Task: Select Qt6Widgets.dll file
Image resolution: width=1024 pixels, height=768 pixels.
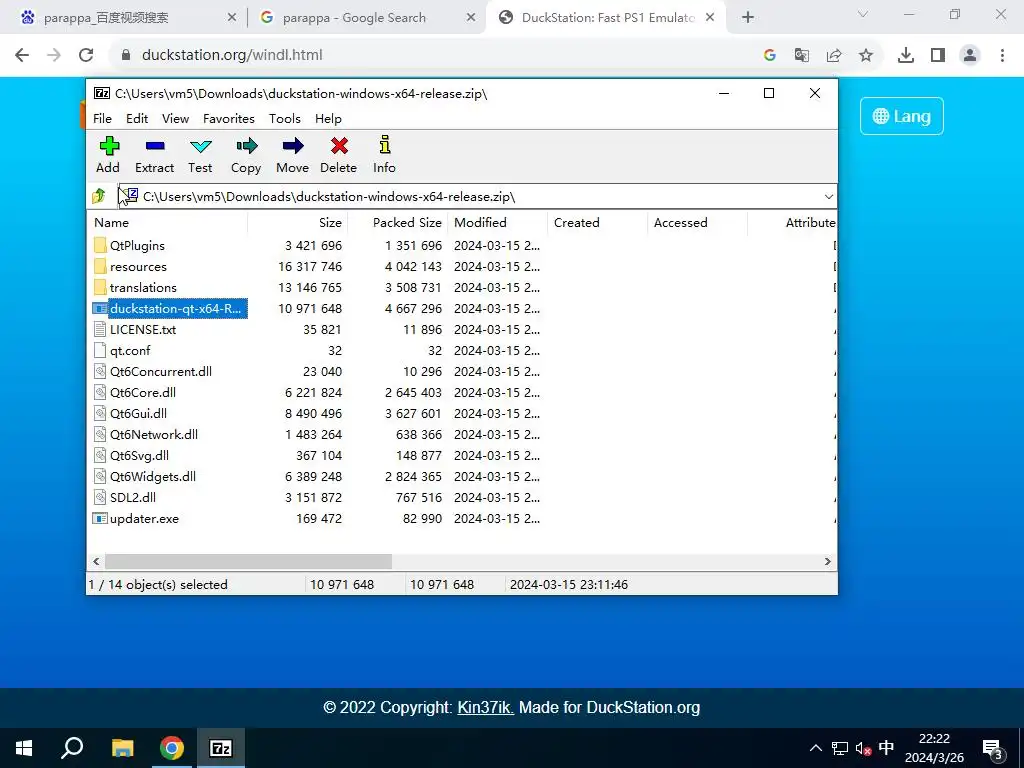Action: tap(153, 477)
